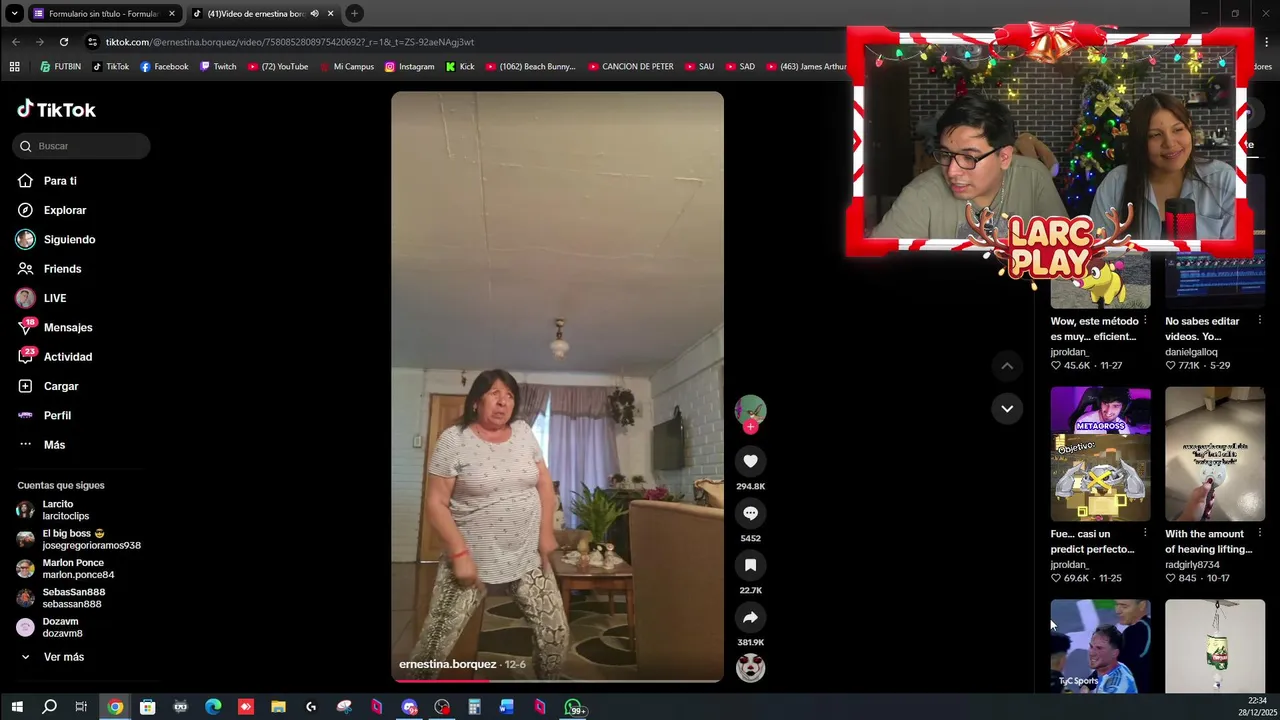Click the Buscar search field

pyautogui.click(x=82, y=146)
